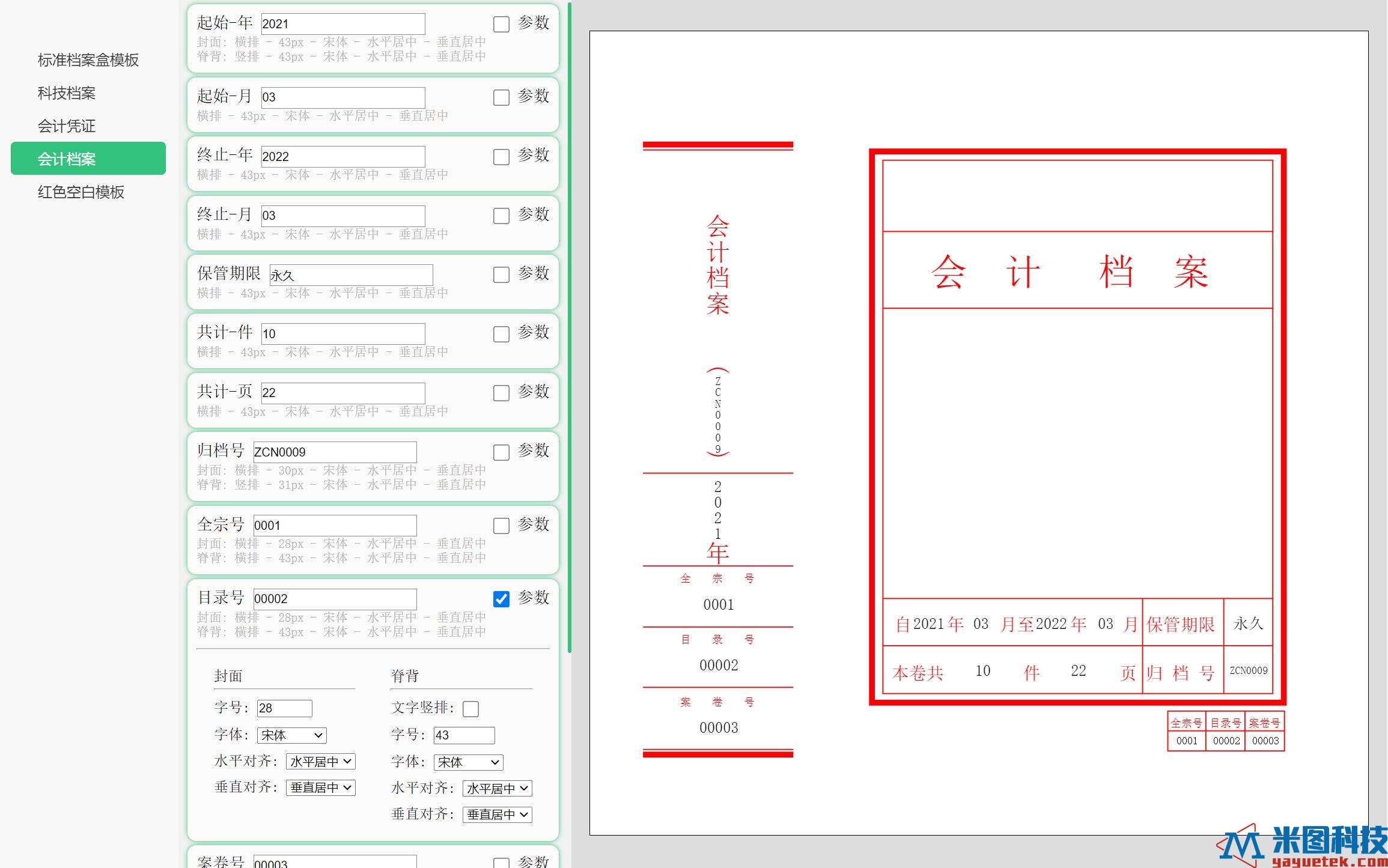Click the 共计-页 input field

[x=343, y=393]
